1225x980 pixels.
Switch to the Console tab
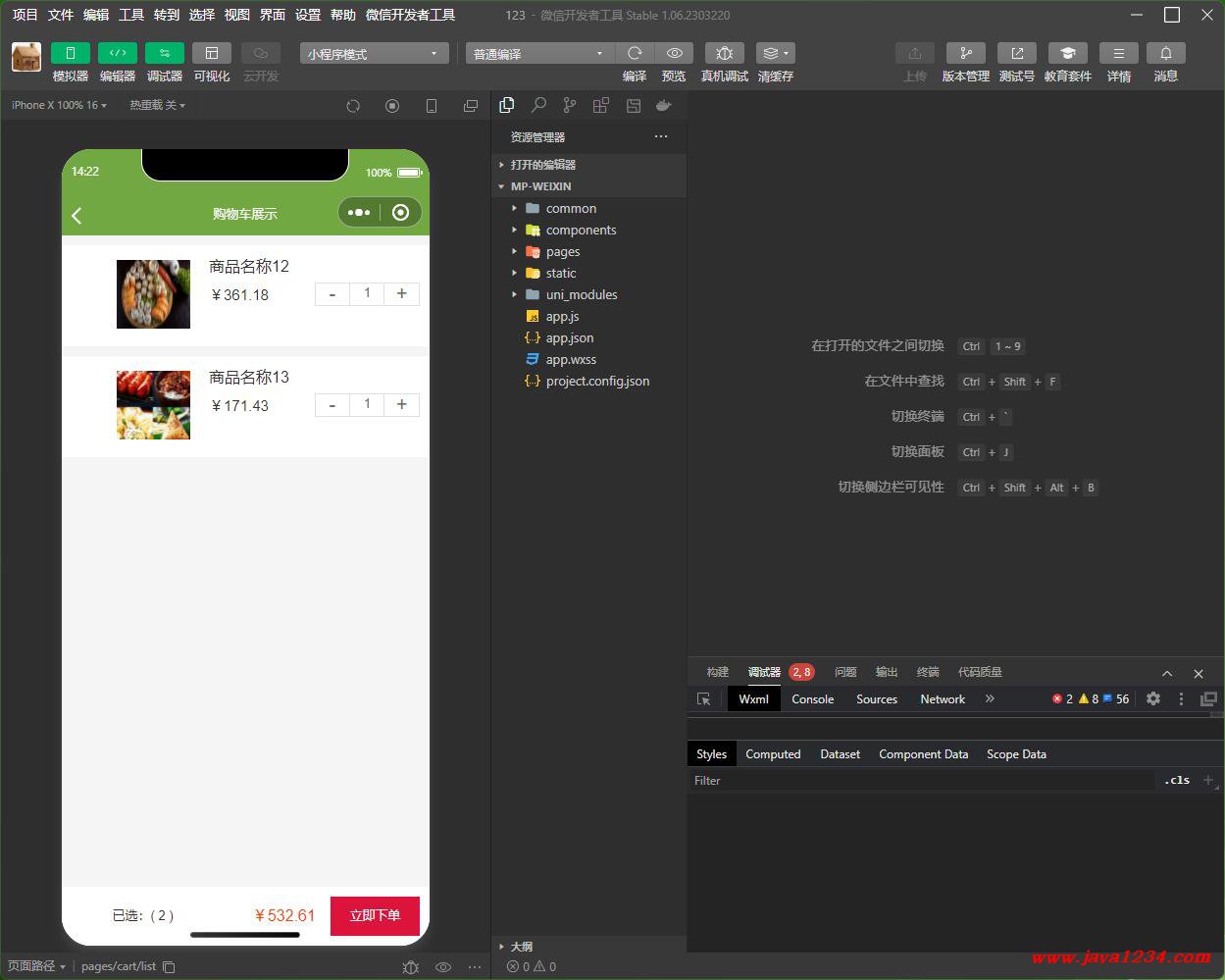coord(813,698)
